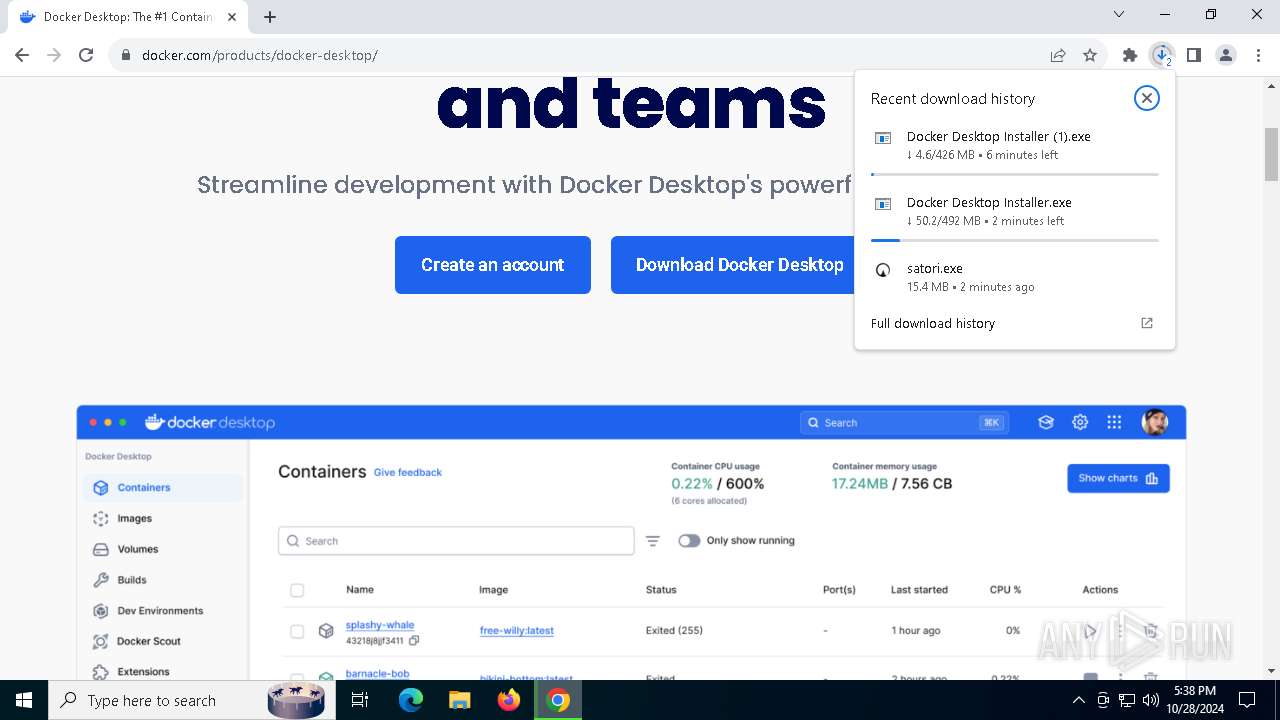Toggle the downloads toolbar icon
Screen dimensions: 1280x720
coord(1162,55)
